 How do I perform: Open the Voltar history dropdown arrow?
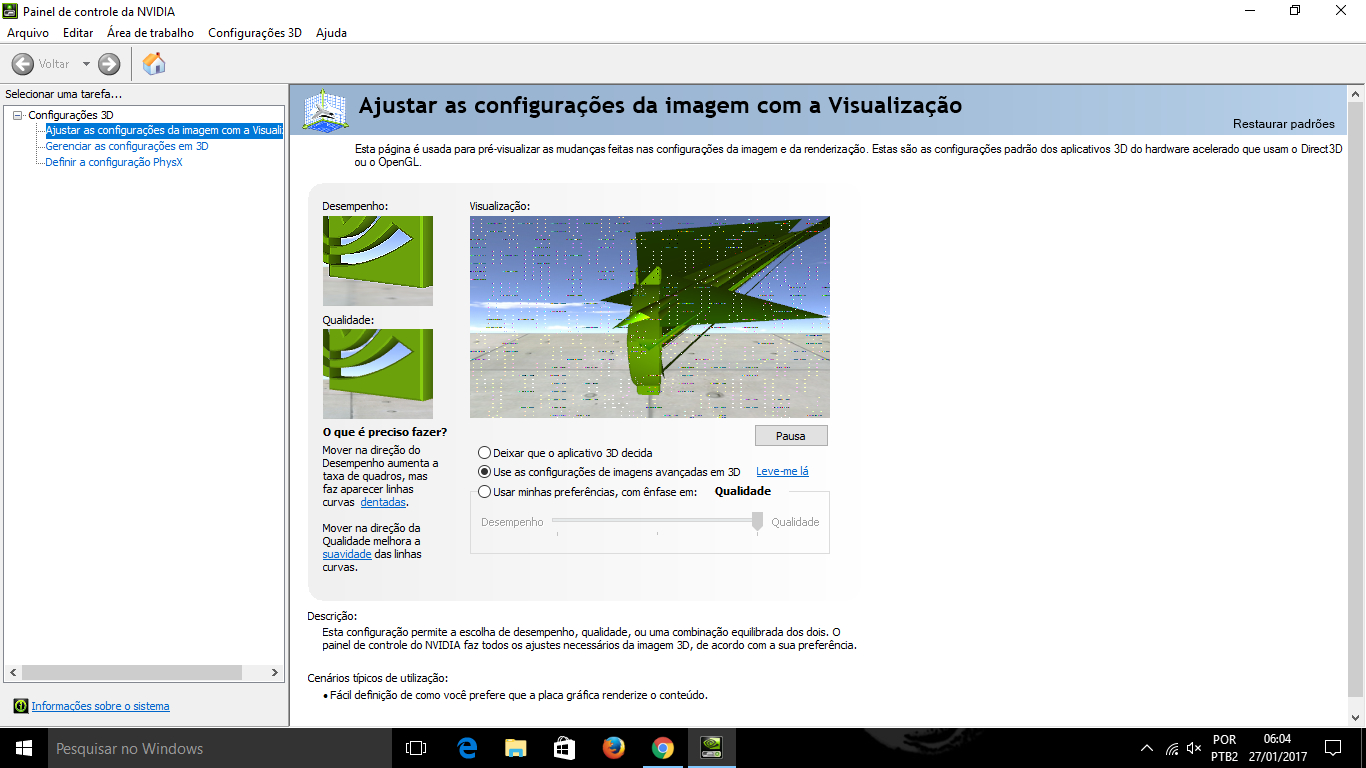click(x=86, y=64)
